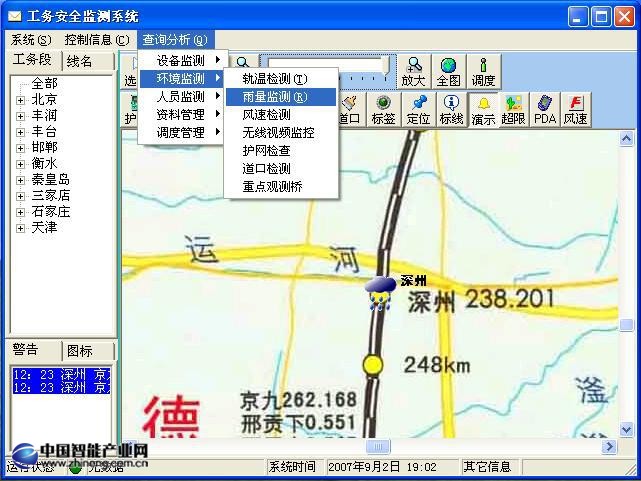Click the 超限 over-limit toolbar icon

click(x=514, y=109)
